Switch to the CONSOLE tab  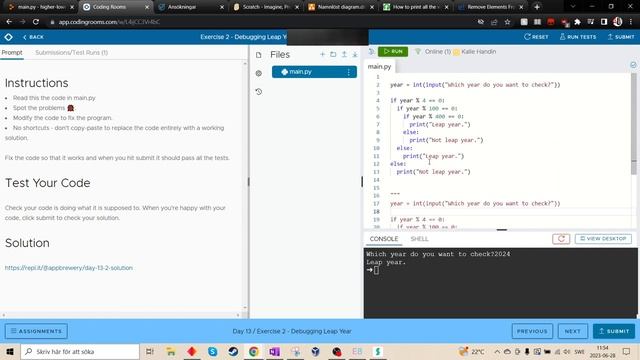click(x=384, y=239)
